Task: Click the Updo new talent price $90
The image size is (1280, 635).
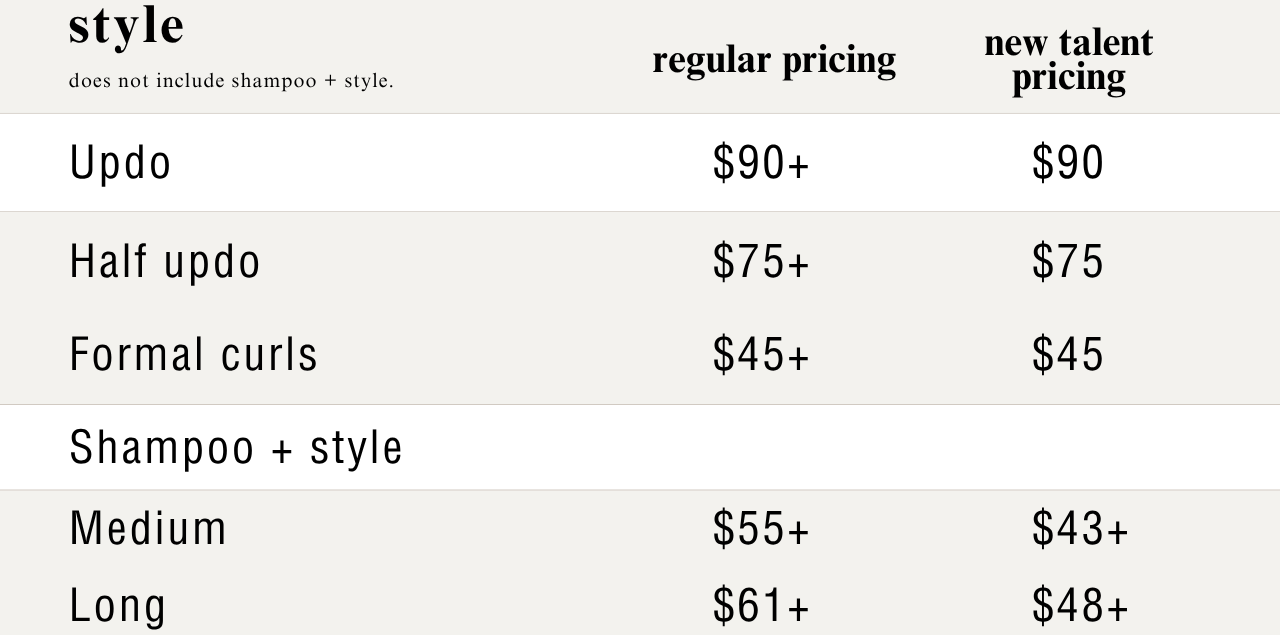Action: pyautogui.click(x=1067, y=163)
